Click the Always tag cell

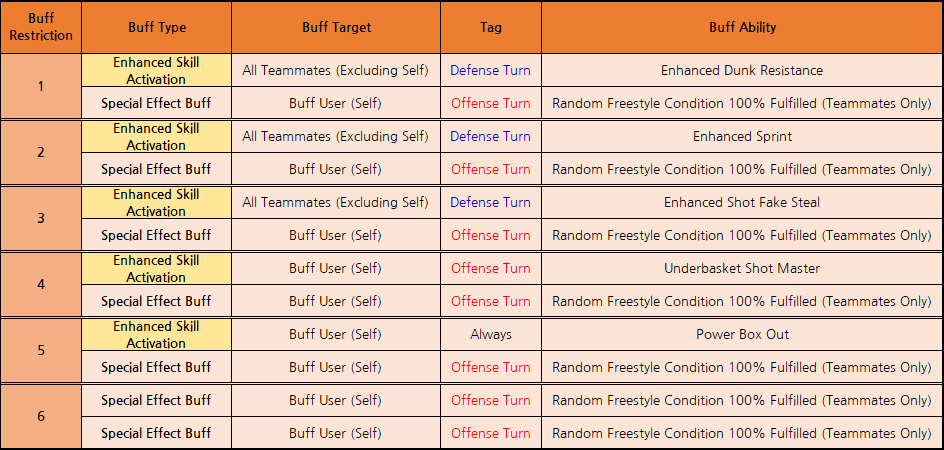click(x=491, y=335)
